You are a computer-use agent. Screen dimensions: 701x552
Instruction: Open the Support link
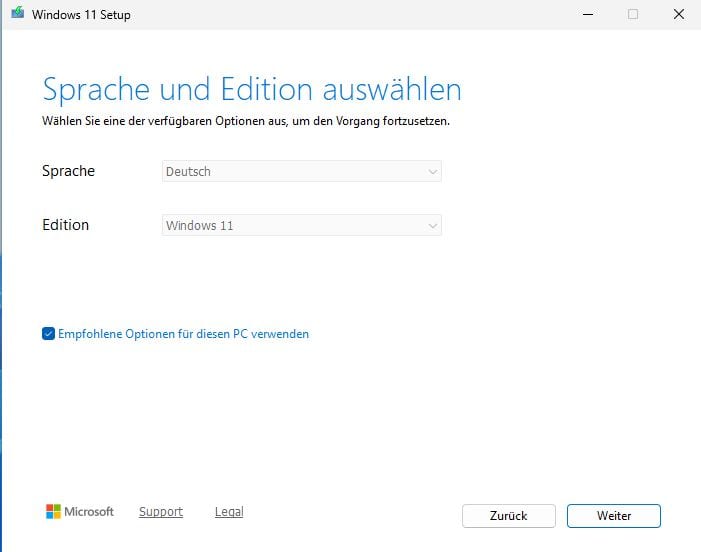[161, 512]
